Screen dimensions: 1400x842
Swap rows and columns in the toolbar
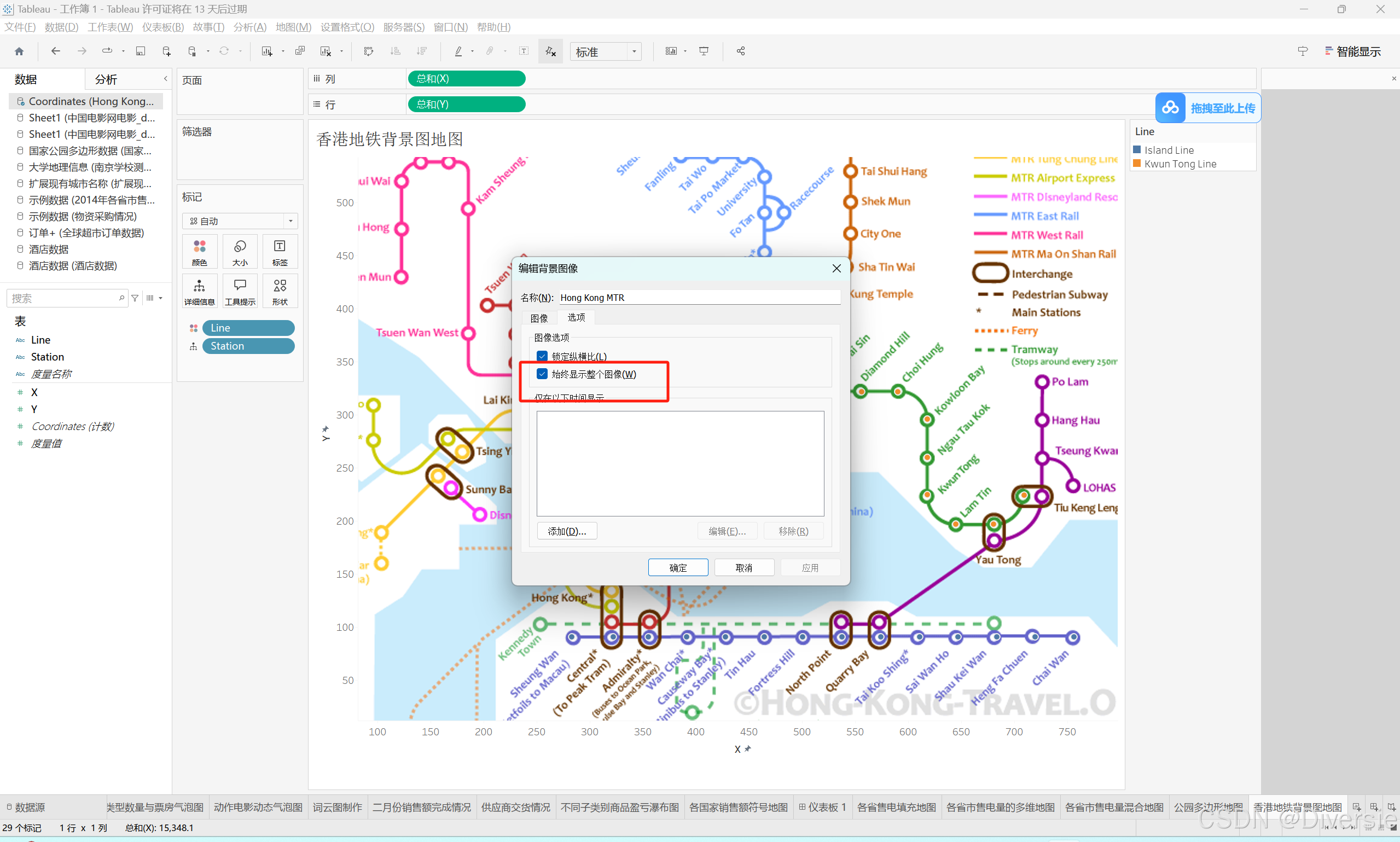[x=369, y=51]
